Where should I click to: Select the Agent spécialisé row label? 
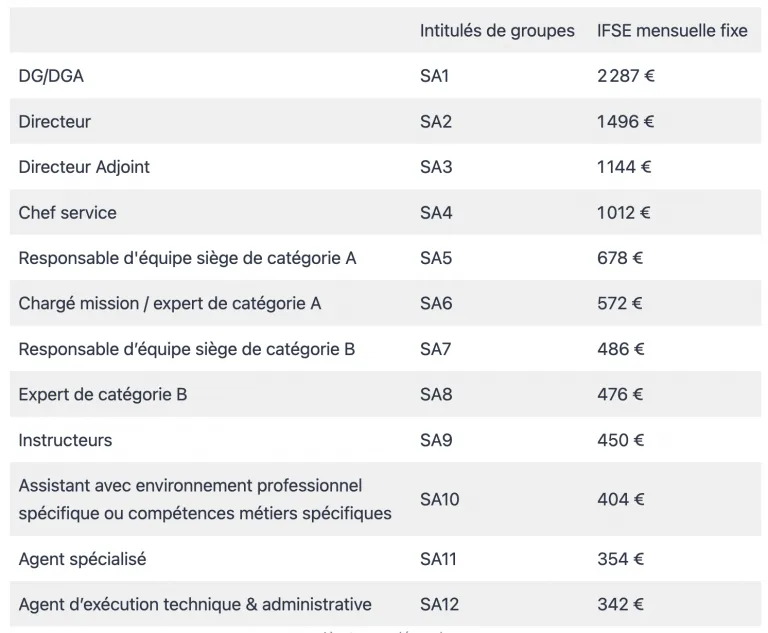[82, 559]
